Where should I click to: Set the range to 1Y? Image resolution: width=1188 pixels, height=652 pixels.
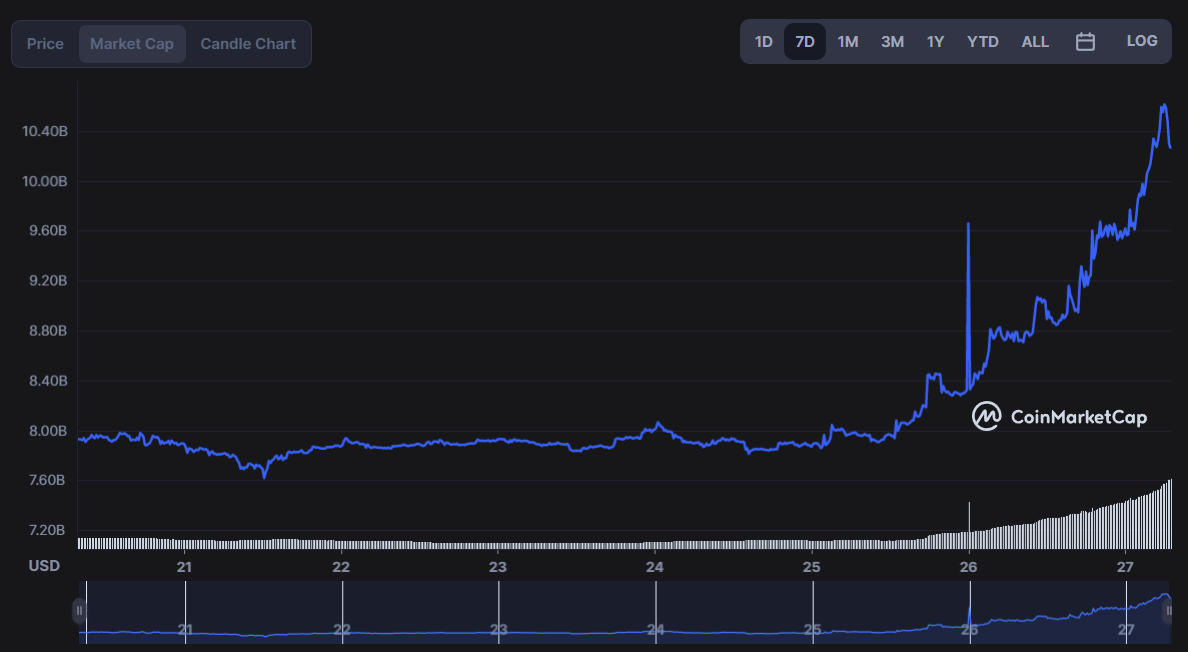936,42
